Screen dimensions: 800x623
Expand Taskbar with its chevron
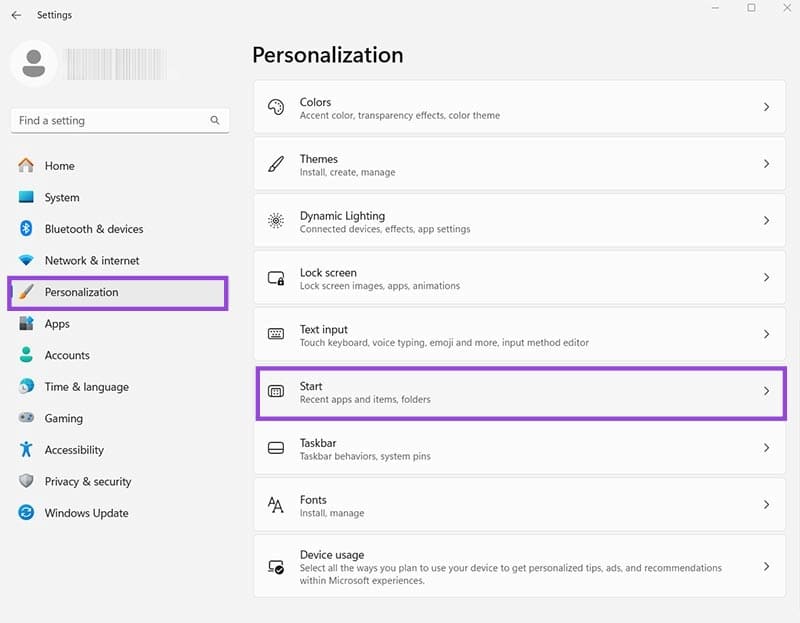766,448
